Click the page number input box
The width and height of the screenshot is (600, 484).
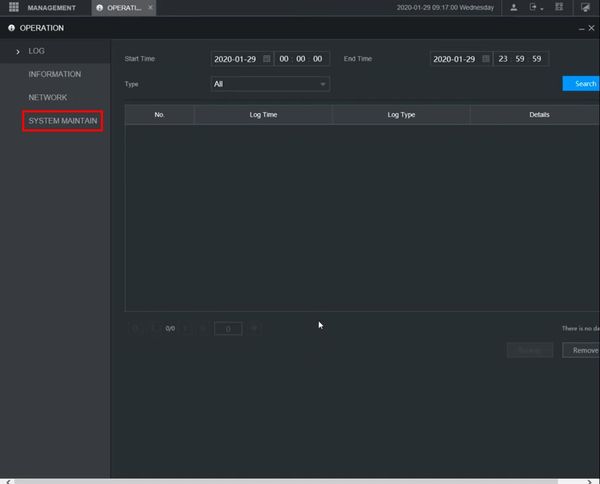pos(228,328)
